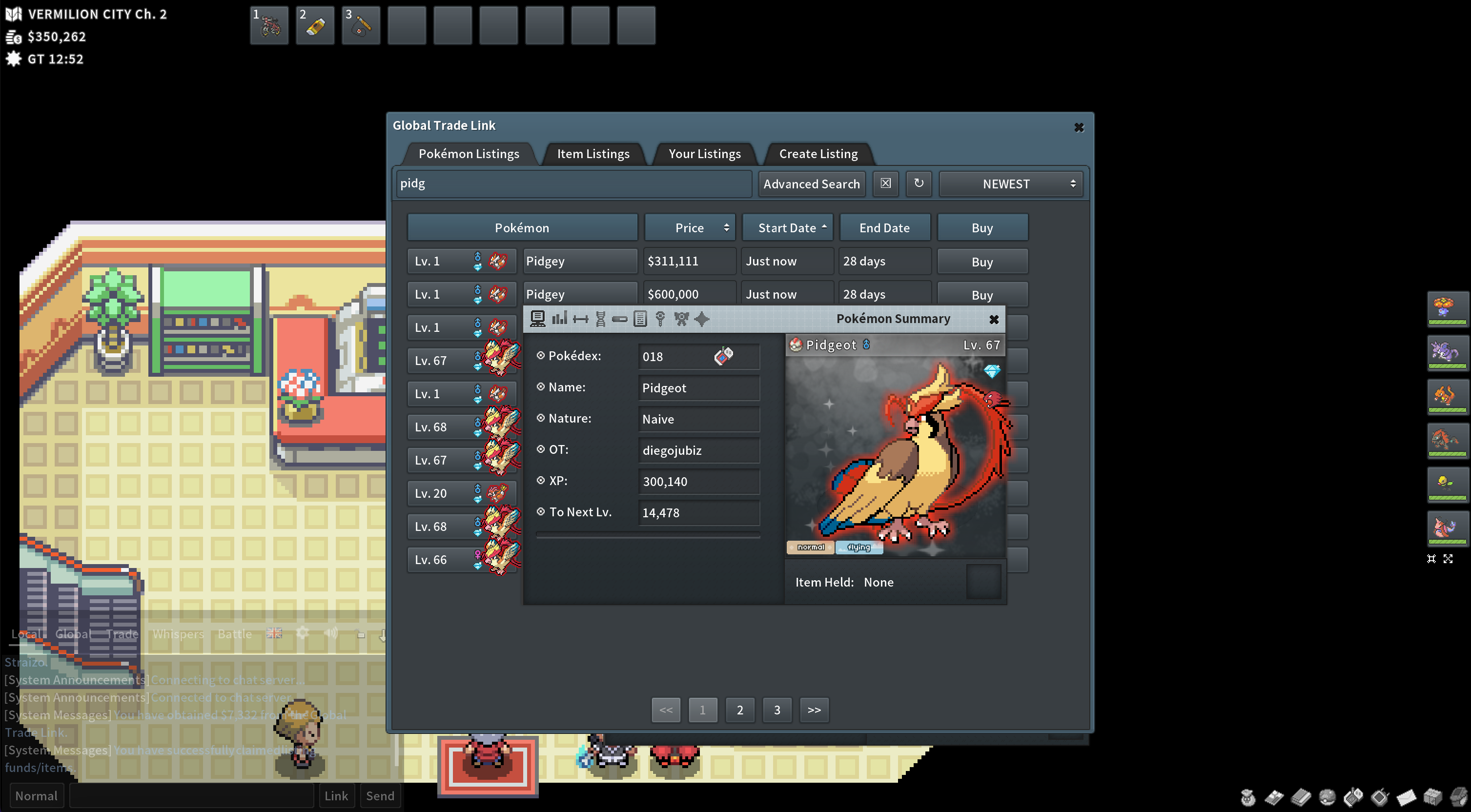This screenshot has width=1471, height=812.
Task: Click the notes/info icon in Pokémon Summary toolbar
Action: [640, 318]
